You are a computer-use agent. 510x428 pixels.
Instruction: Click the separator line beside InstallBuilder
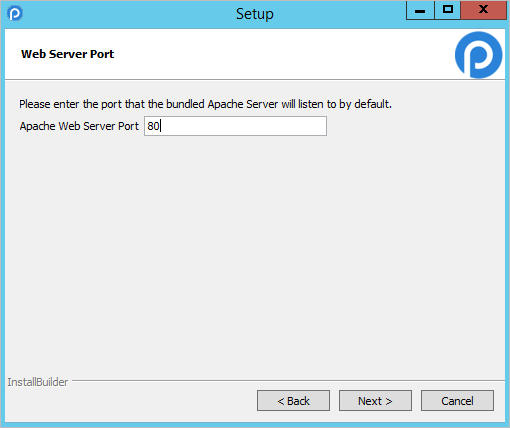pyautogui.click(x=288, y=380)
